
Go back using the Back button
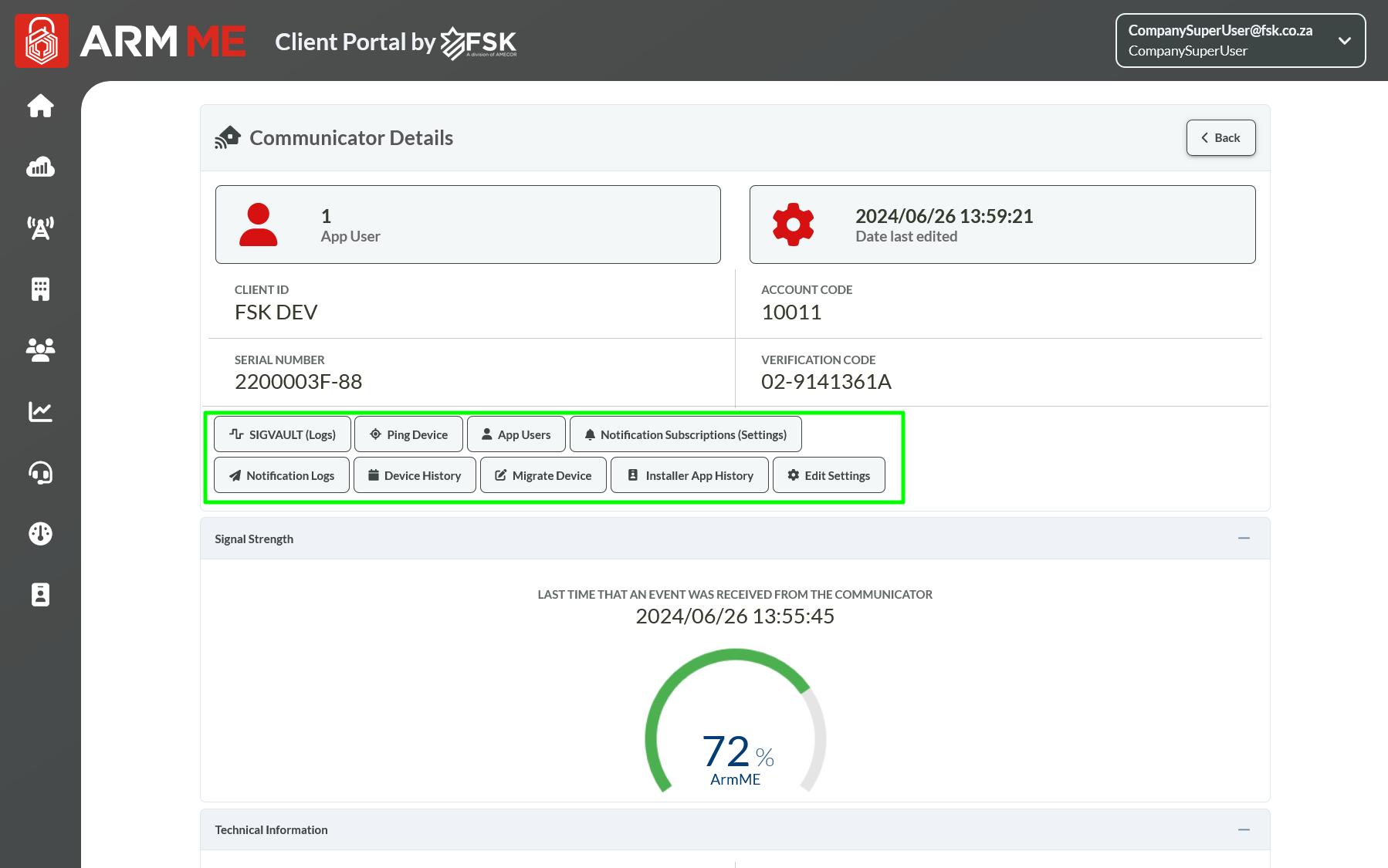1220,138
